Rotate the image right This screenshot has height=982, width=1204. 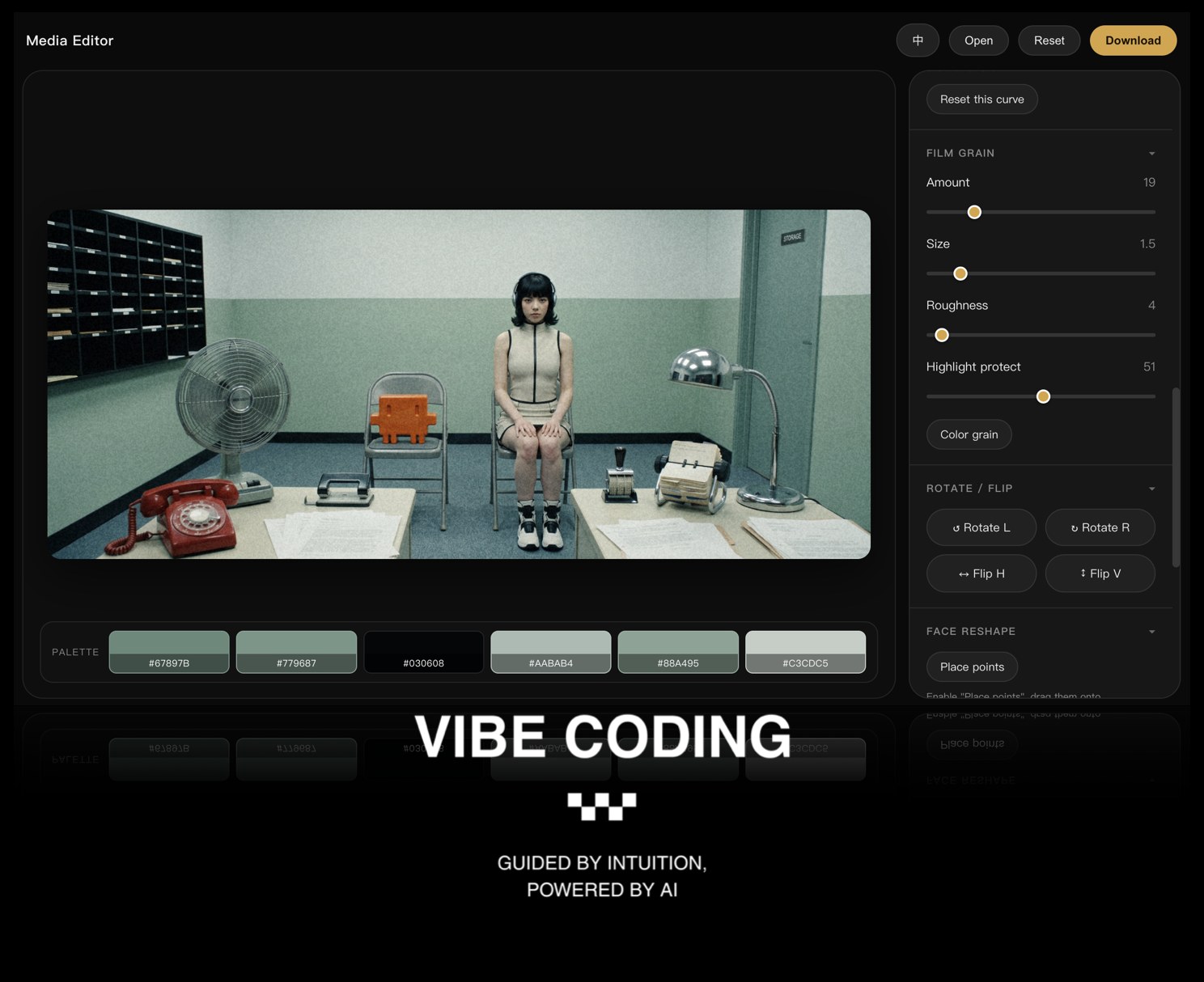coord(1100,527)
